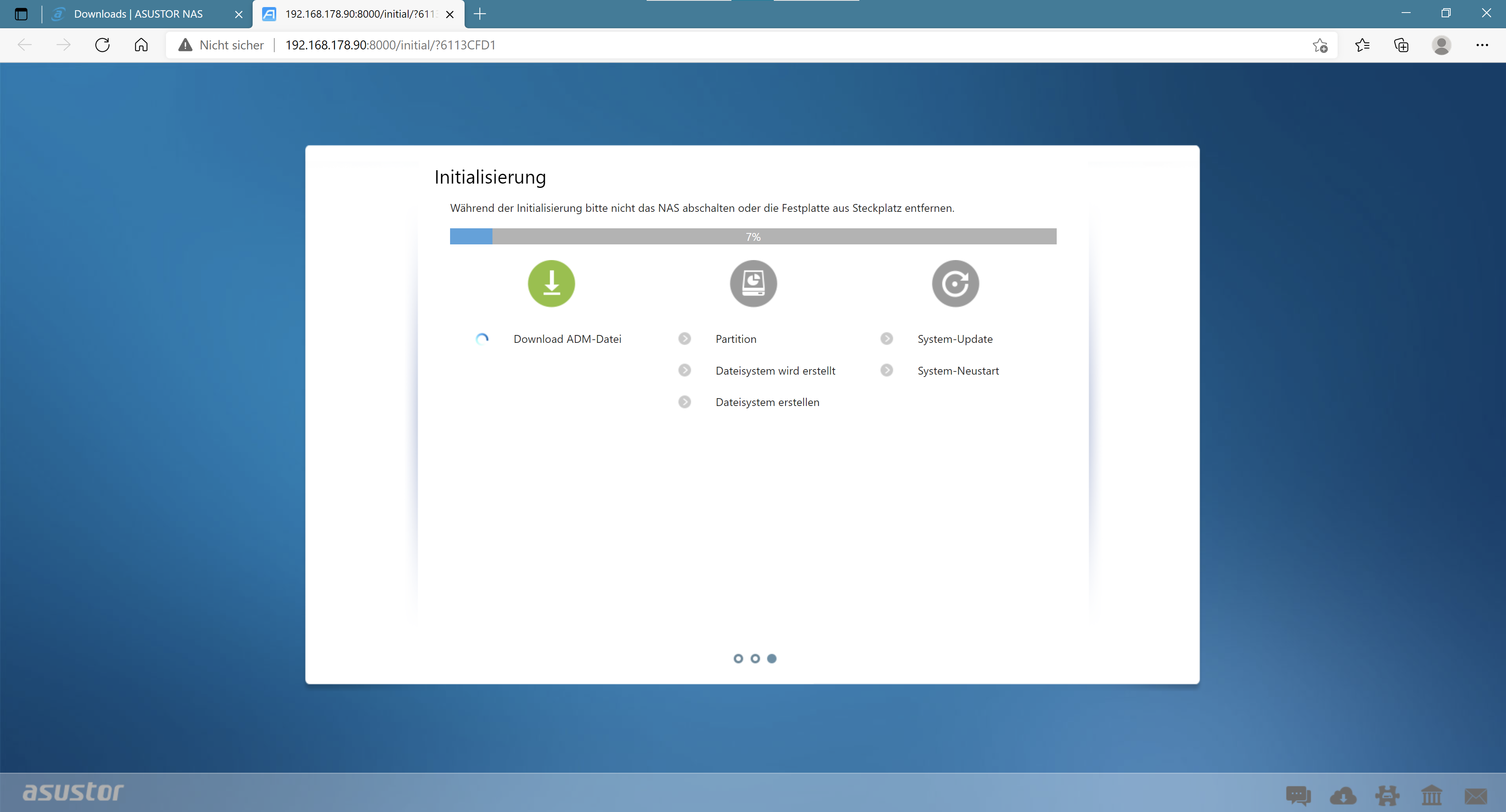Click the warning text about NAS abschalten
1506x812 pixels.
(x=702, y=208)
